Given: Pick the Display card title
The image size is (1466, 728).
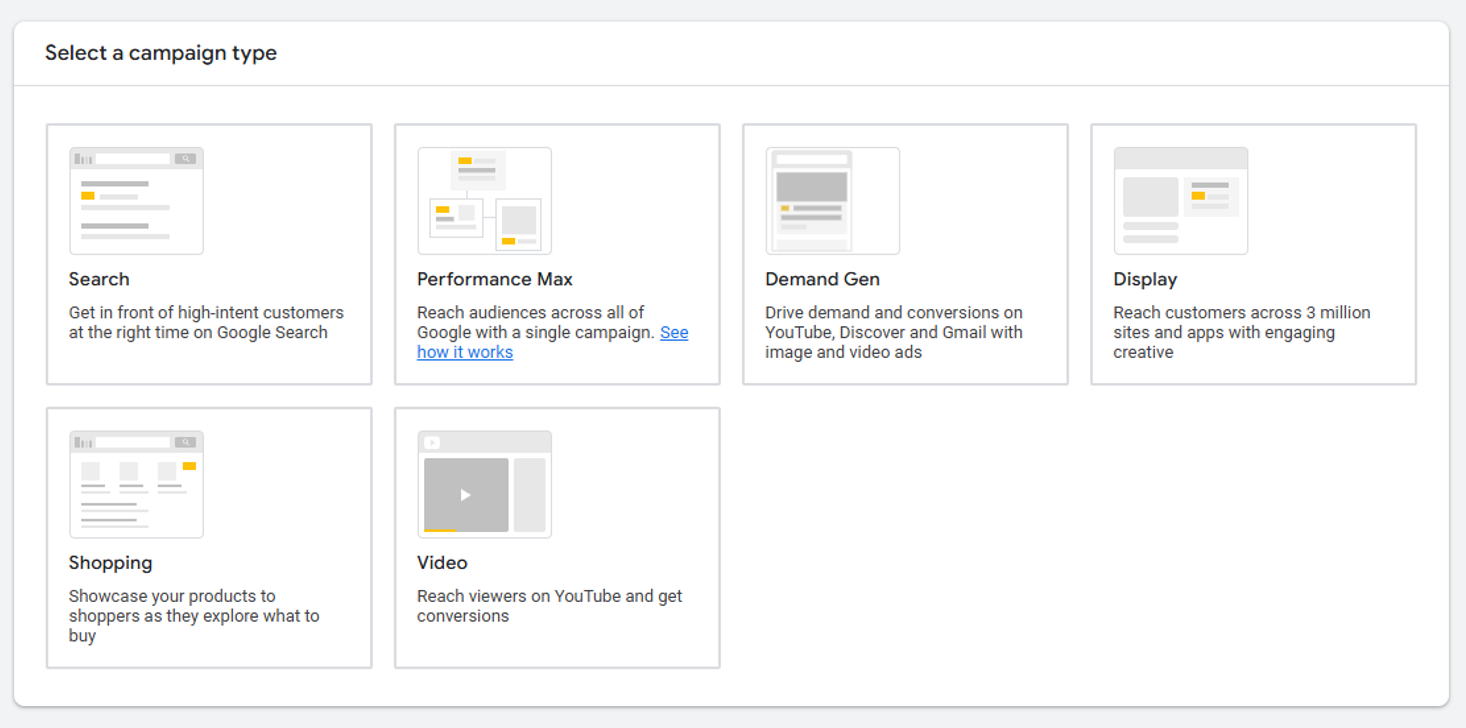Looking at the screenshot, I should [x=1145, y=279].
